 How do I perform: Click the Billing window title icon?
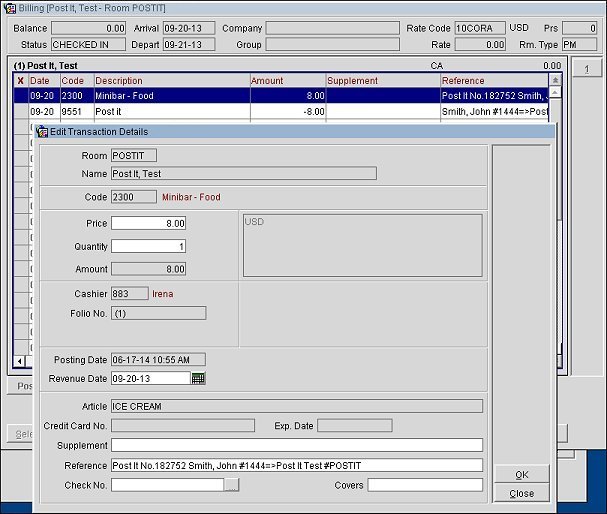pos(8,8)
